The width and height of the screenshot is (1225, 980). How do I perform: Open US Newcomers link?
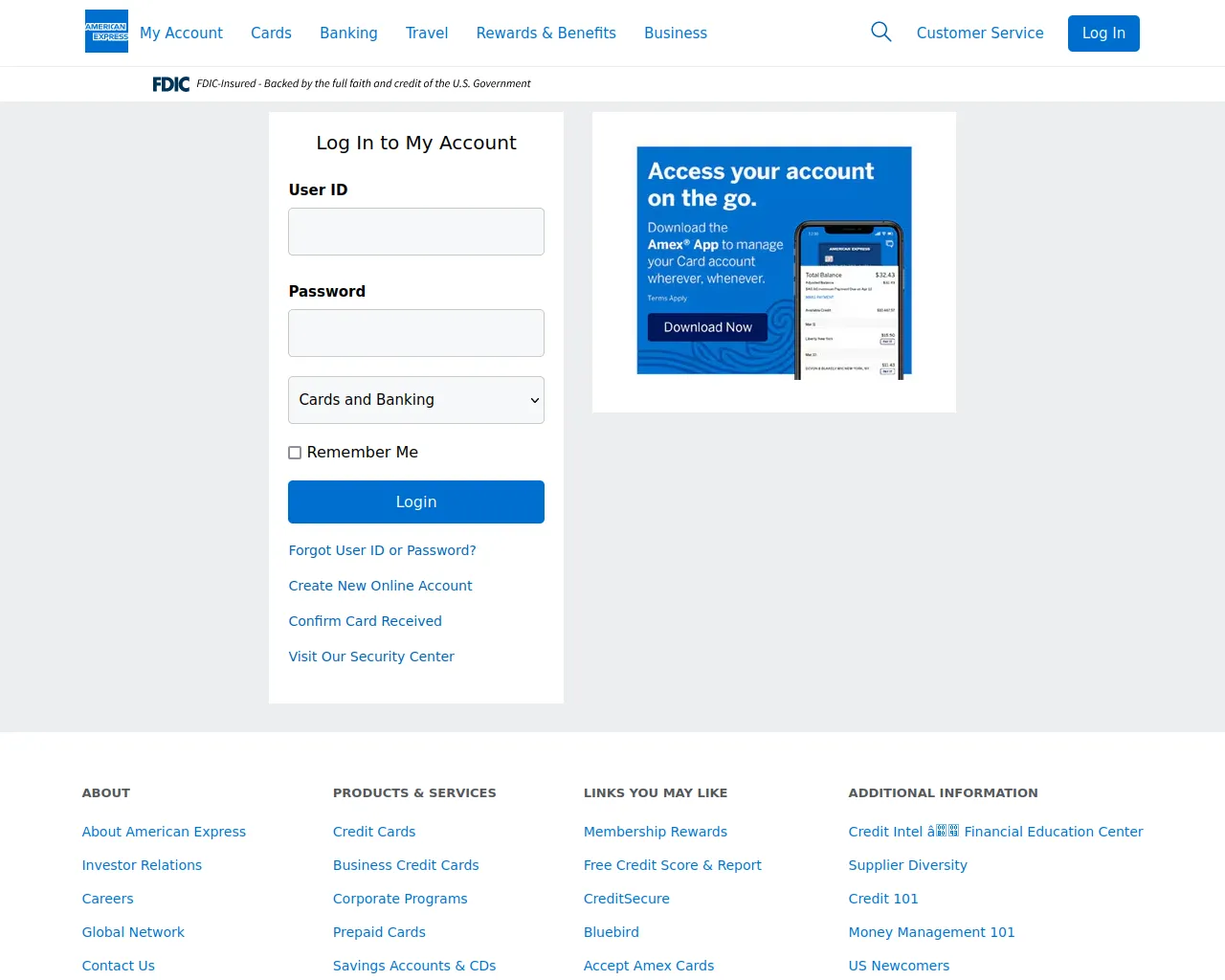[899, 966]
